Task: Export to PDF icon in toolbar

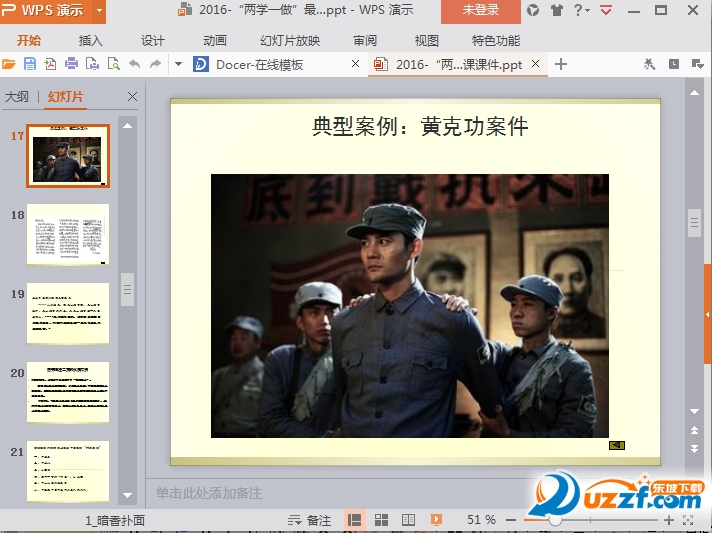Action: (x=50, y=64)
